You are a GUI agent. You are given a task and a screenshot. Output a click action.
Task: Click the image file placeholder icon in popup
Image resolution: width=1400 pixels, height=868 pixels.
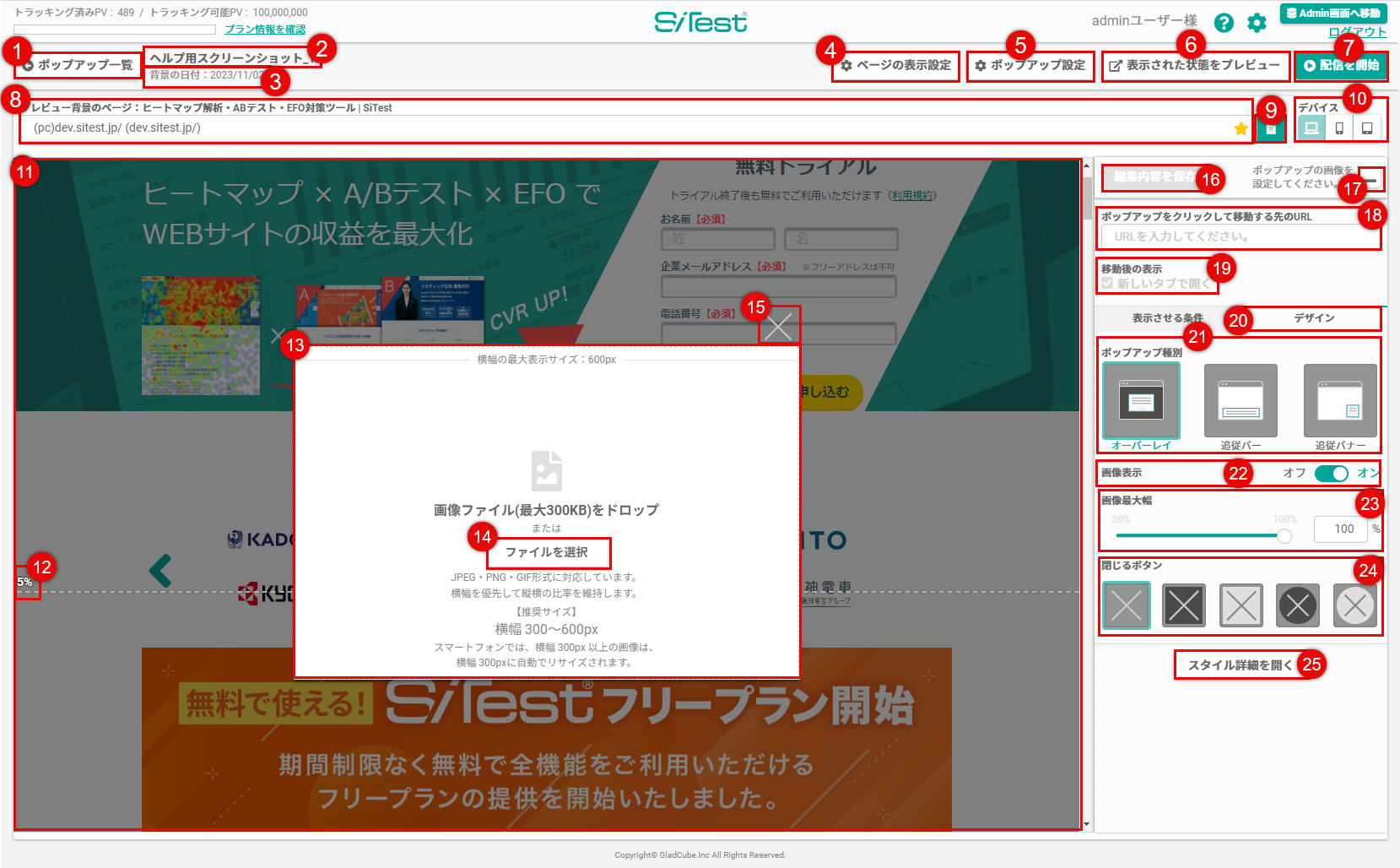coord(547,470)
